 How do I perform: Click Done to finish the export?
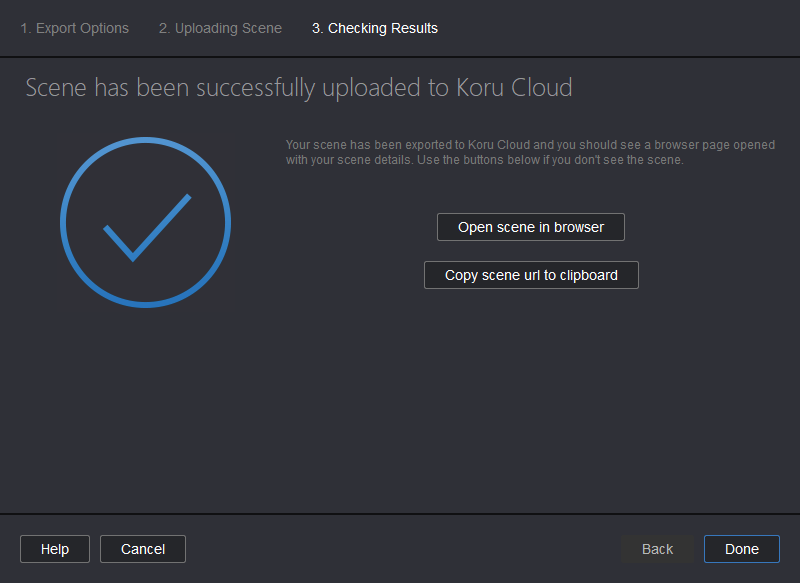pyautogui.click(x=741, y=549)
